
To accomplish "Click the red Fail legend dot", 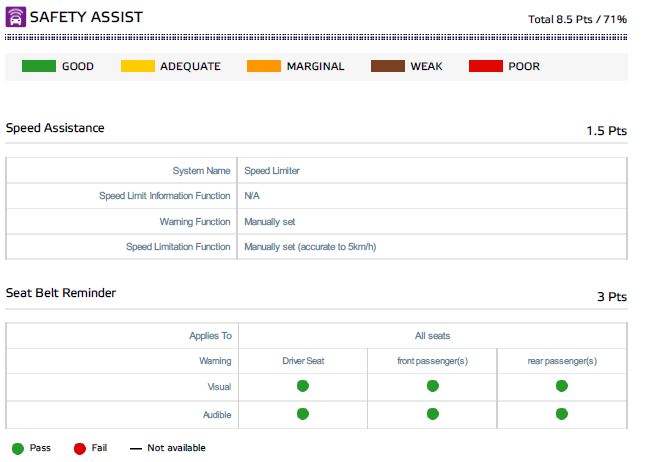I will (79, 448).
